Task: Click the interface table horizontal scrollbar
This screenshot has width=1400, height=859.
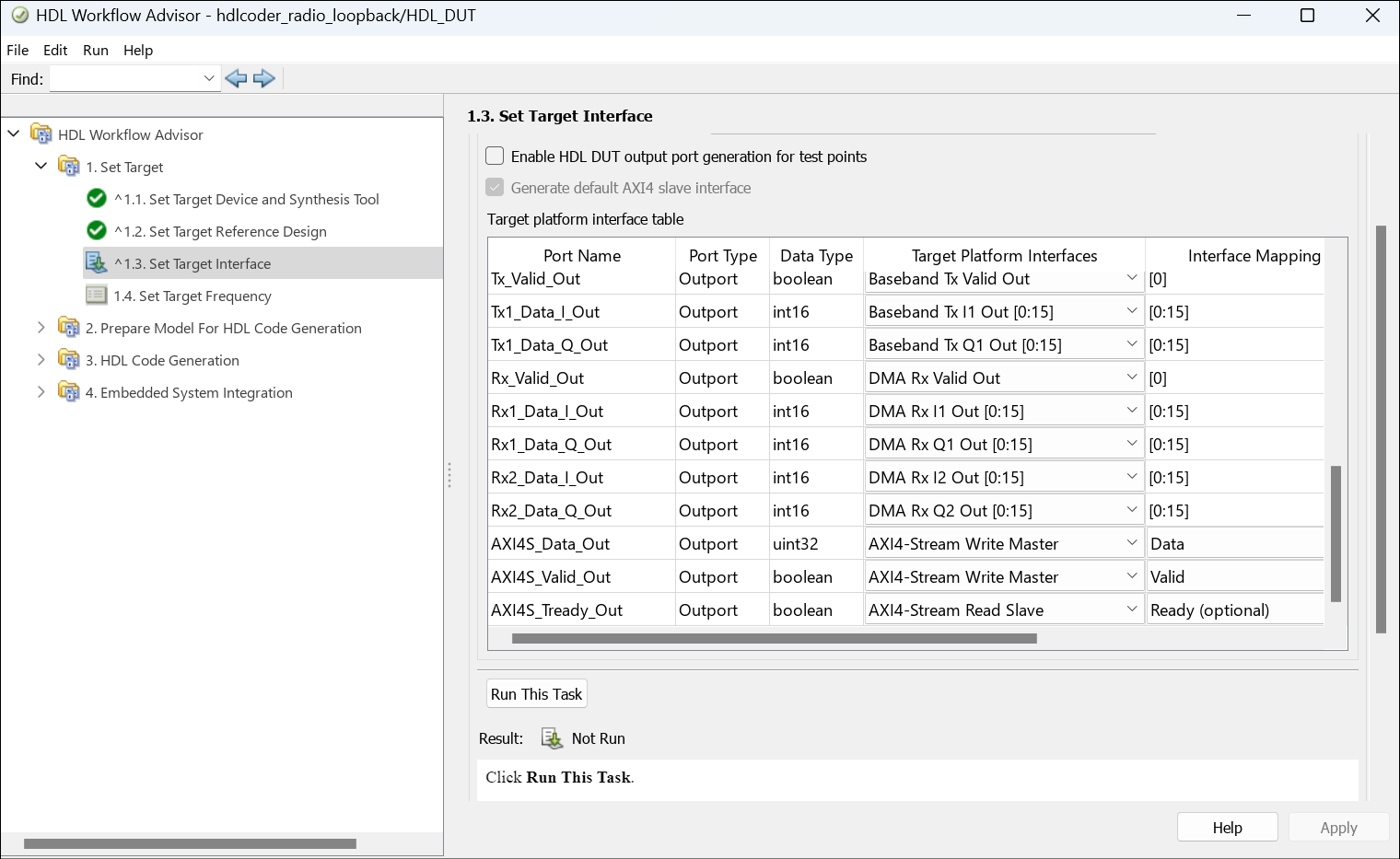Action: click(x=774, y=638)
